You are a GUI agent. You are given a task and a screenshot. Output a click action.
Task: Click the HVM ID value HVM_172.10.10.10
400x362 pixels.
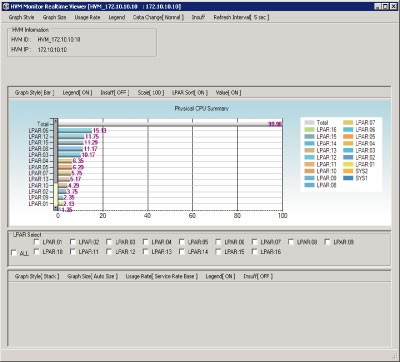click(x=59, y=40)
